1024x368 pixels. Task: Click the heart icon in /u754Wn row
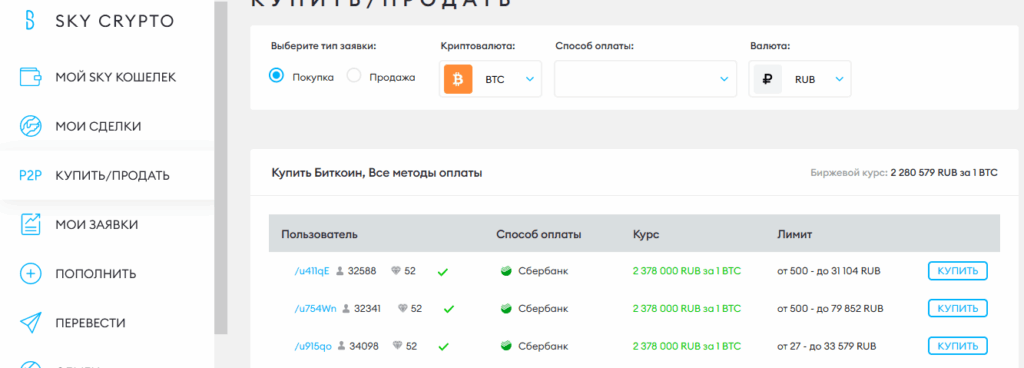(x=402, y=308)
